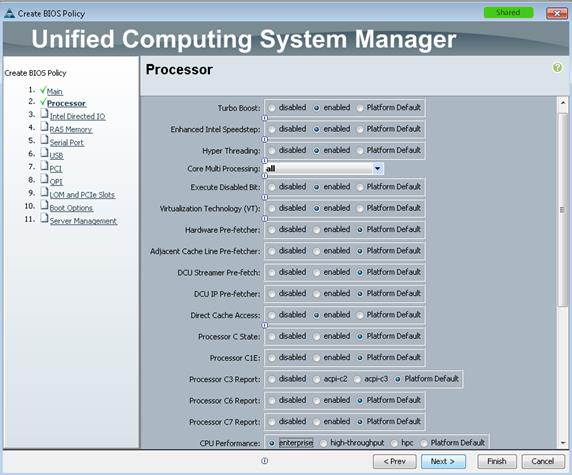Click the Next button

point(443,462)
